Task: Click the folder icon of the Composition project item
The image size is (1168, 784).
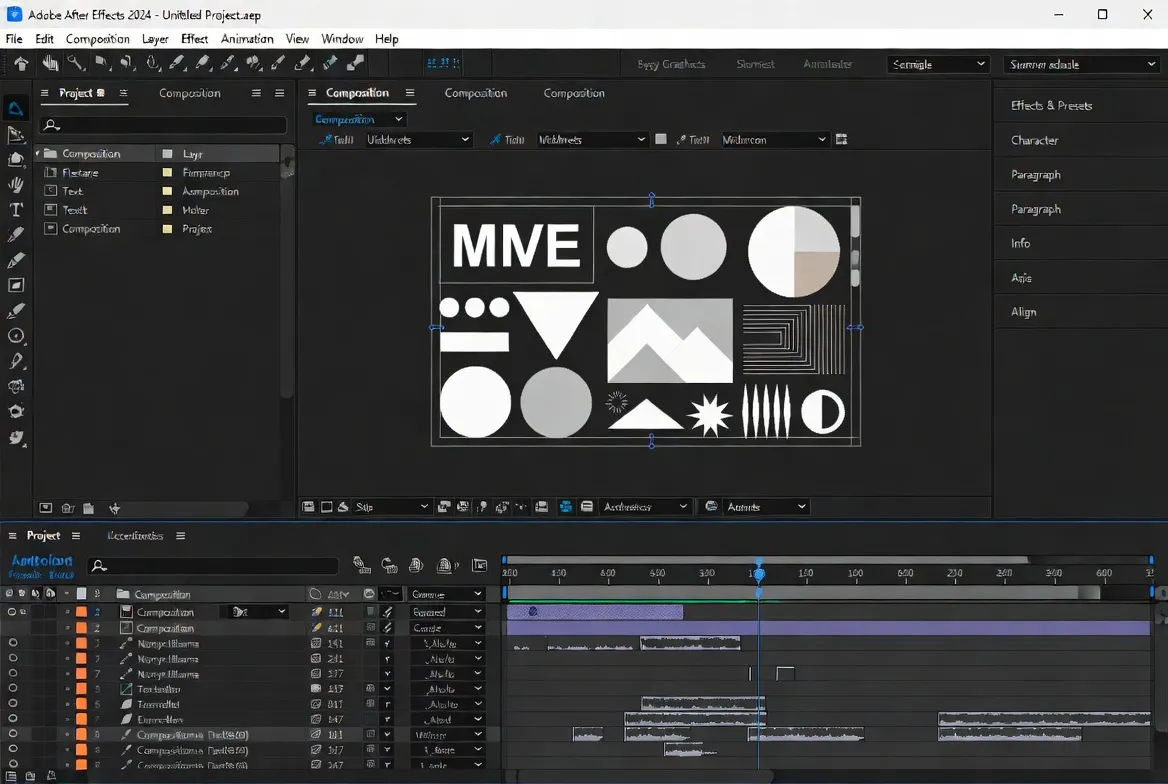Action: [51, 154]
